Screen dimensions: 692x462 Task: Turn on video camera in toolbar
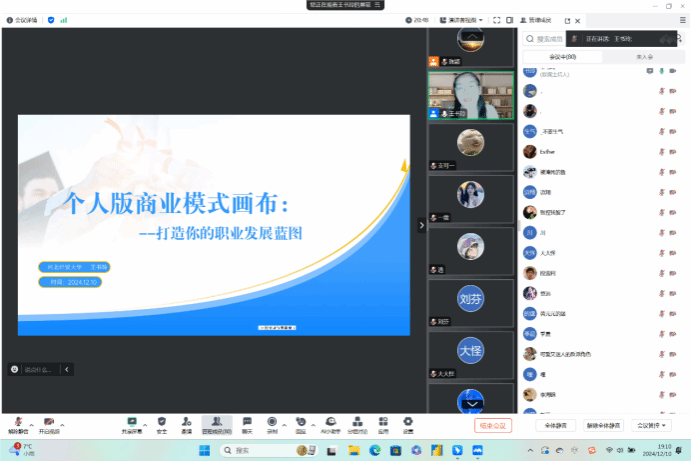49,425
